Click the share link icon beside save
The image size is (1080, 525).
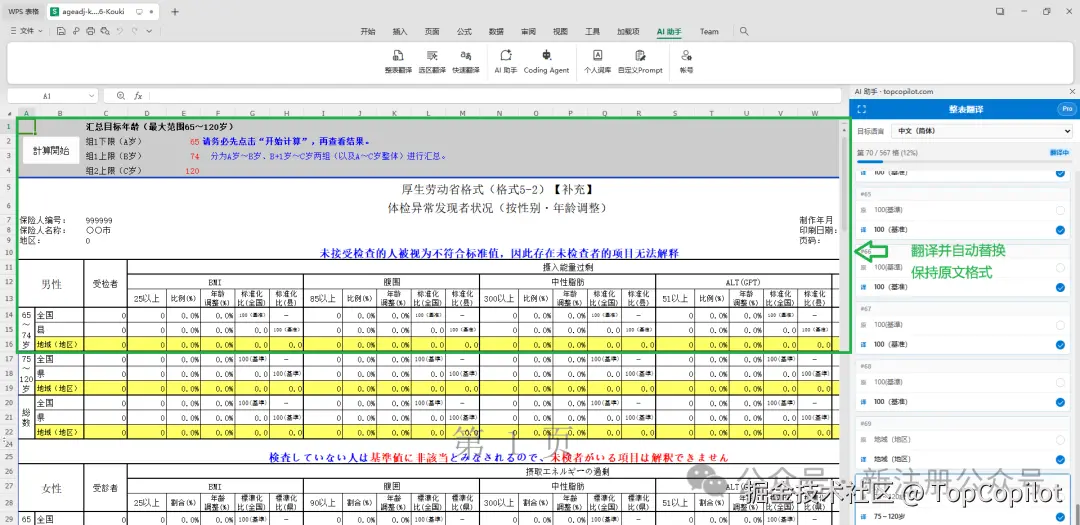[76, 31]
